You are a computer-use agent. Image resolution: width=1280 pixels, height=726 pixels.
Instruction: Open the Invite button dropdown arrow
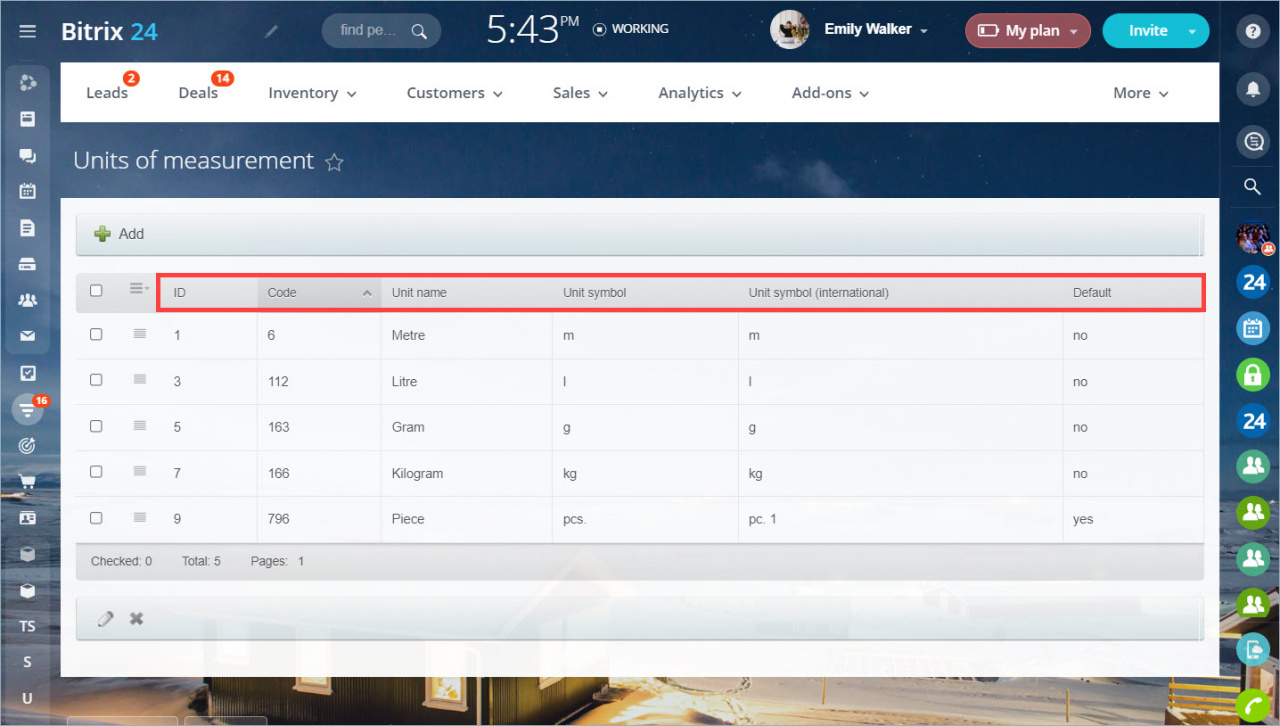click(x=1191, y=31)
